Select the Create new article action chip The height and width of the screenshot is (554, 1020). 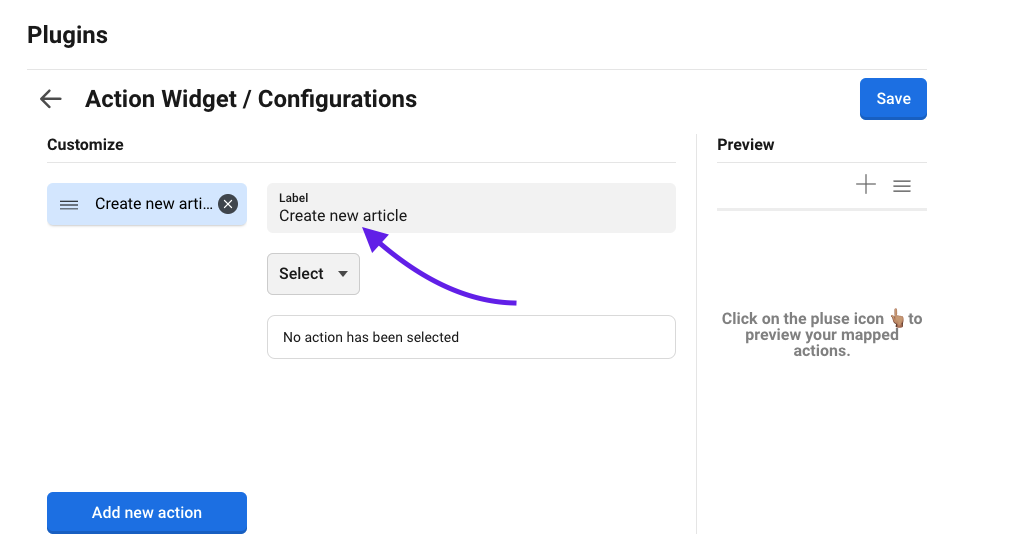tap(152, 204)
